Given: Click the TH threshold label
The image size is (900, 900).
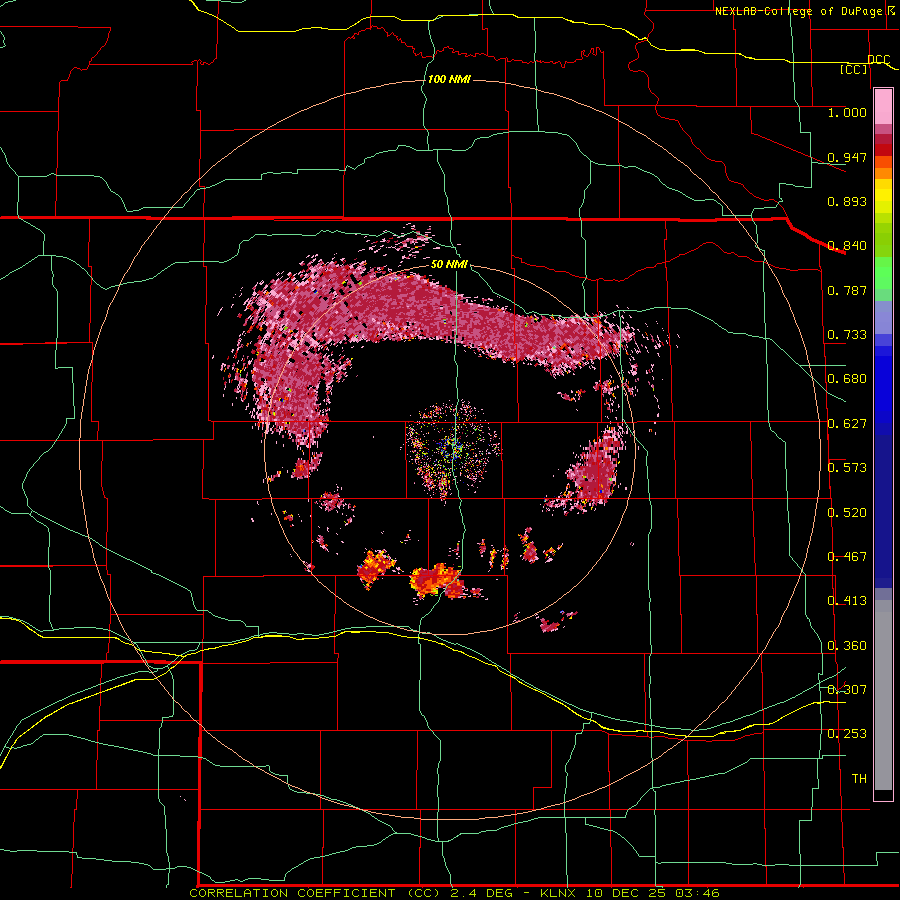Looking at the screenshot, I should [859, 779].
